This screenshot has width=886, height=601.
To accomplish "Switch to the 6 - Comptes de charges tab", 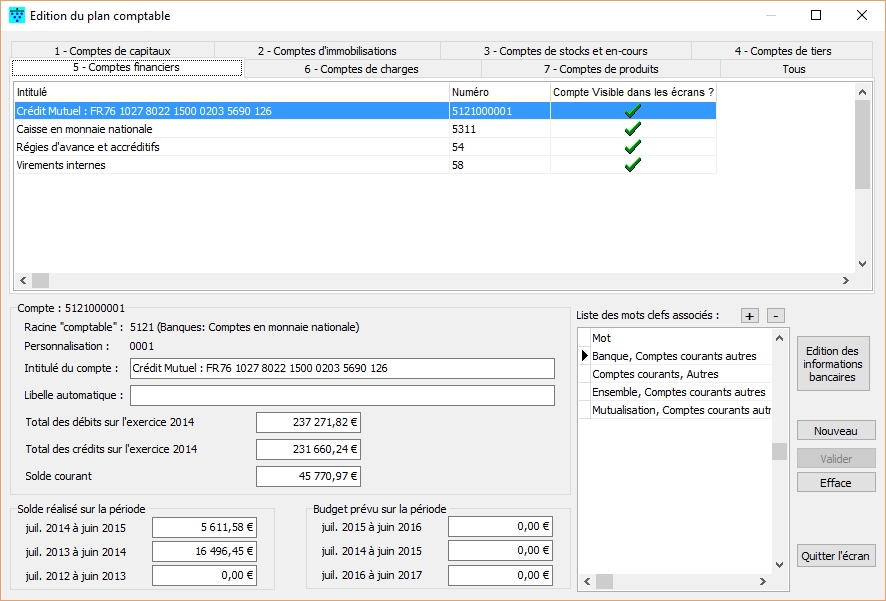I will 361,69.
